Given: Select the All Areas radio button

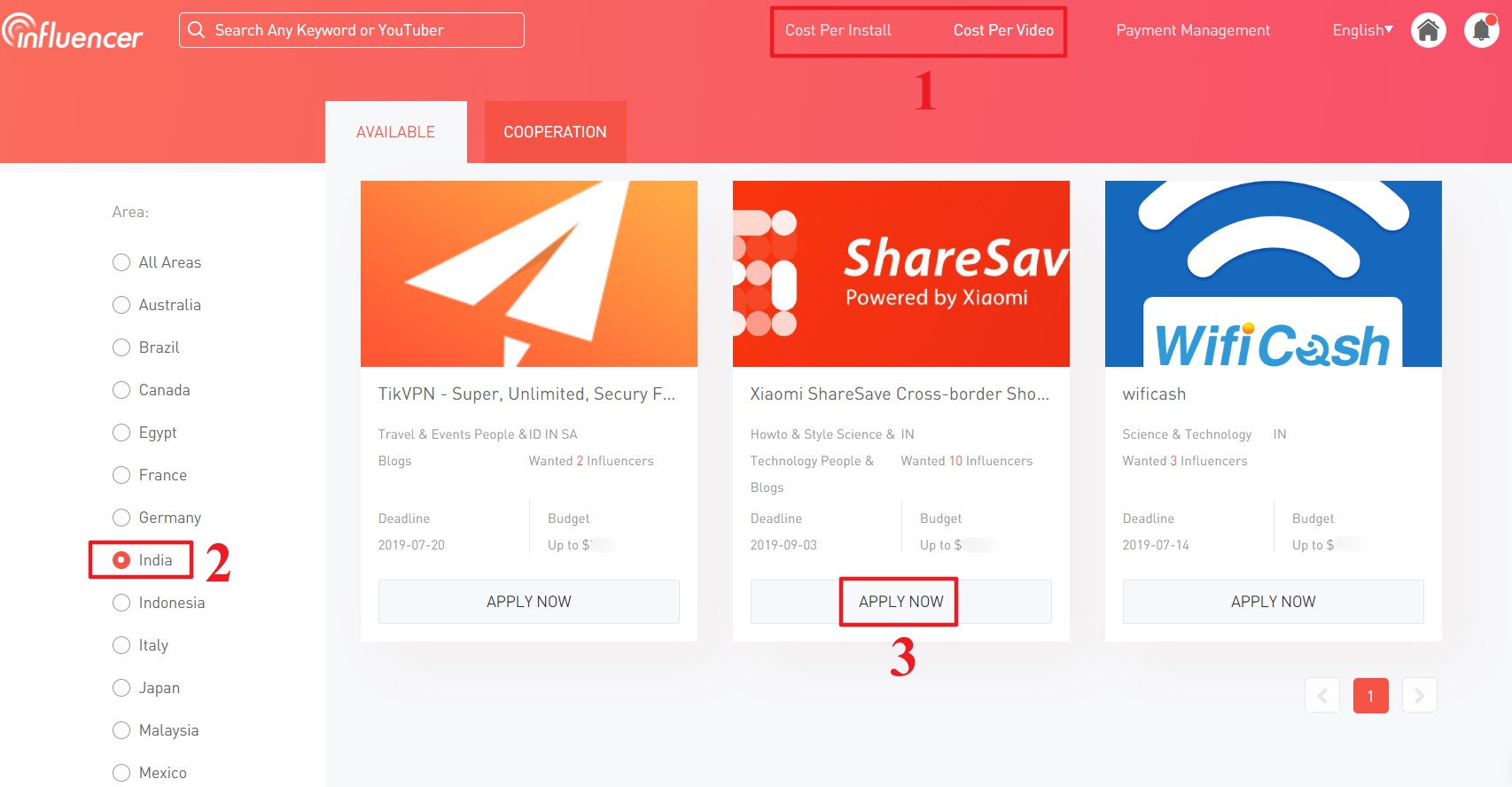Looking at the screenshot, I should [121, 262].
